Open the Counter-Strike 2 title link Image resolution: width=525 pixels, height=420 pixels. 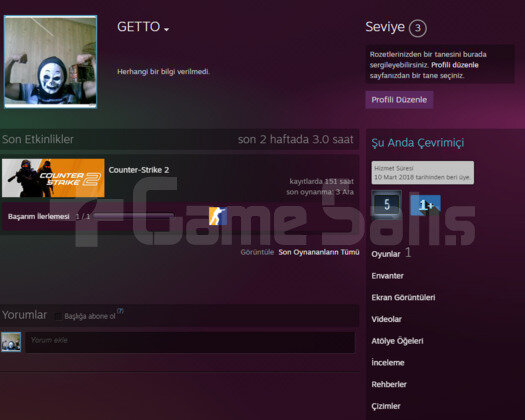click(139, 170)
